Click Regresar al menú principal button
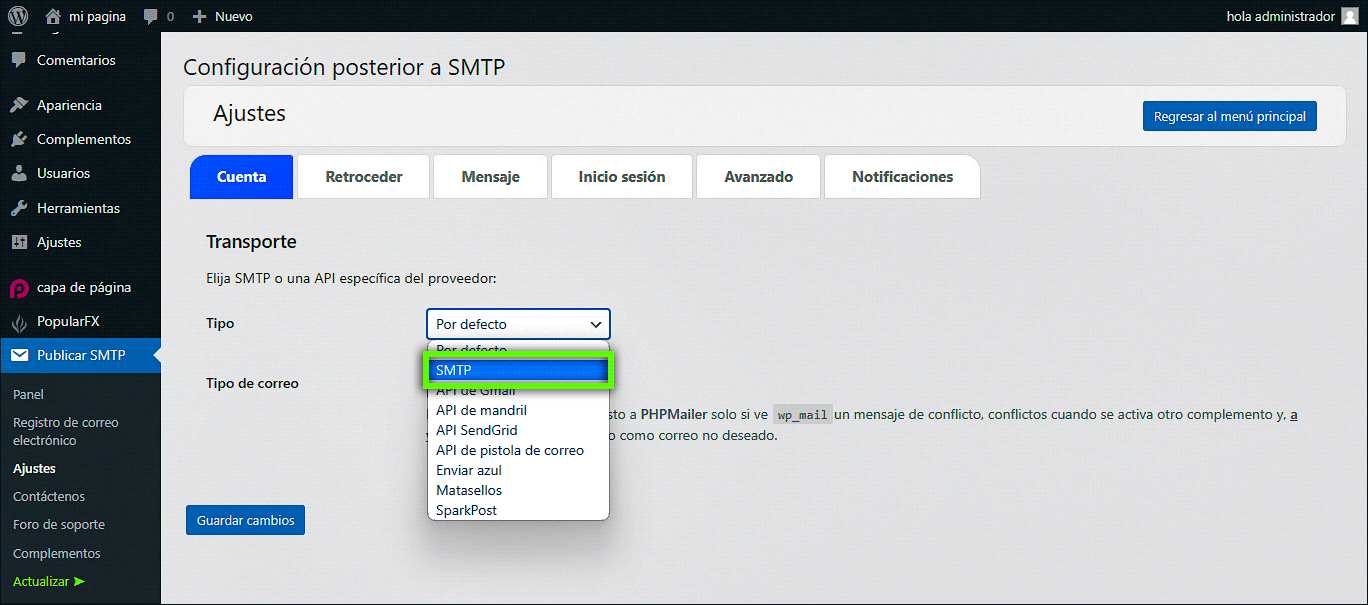The image size is (1368, 605). pos(1229,116)
